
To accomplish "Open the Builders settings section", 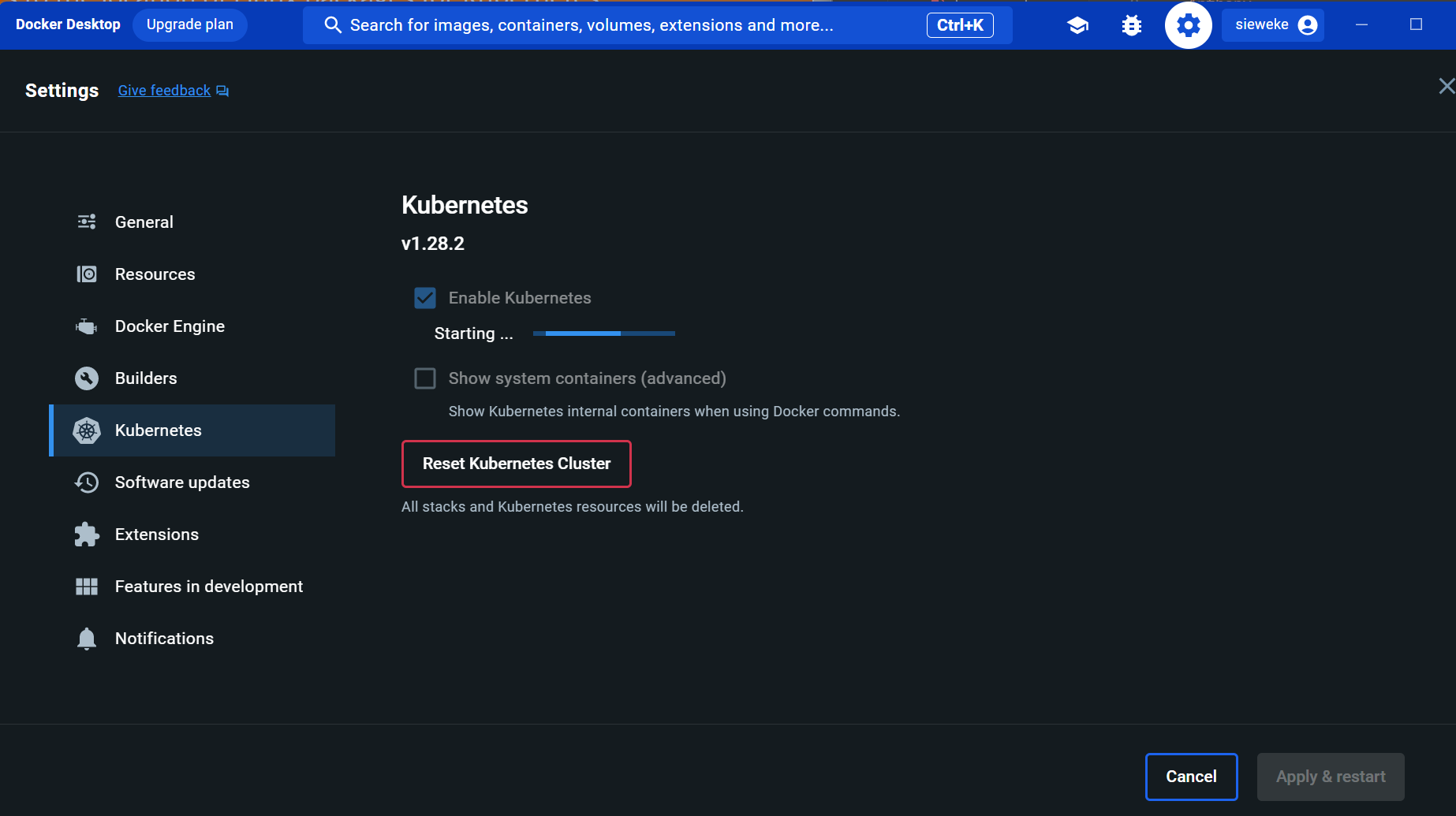I will pyautogui.click(x=192, y=378).
